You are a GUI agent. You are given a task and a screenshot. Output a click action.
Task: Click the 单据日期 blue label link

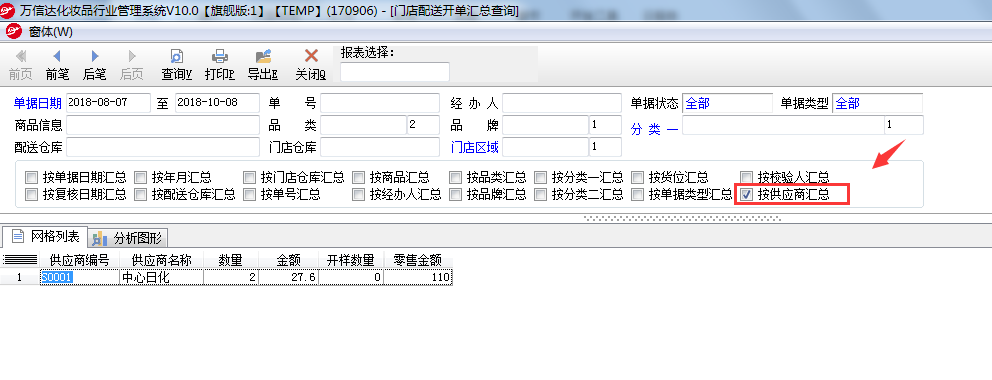coord(38,104)
